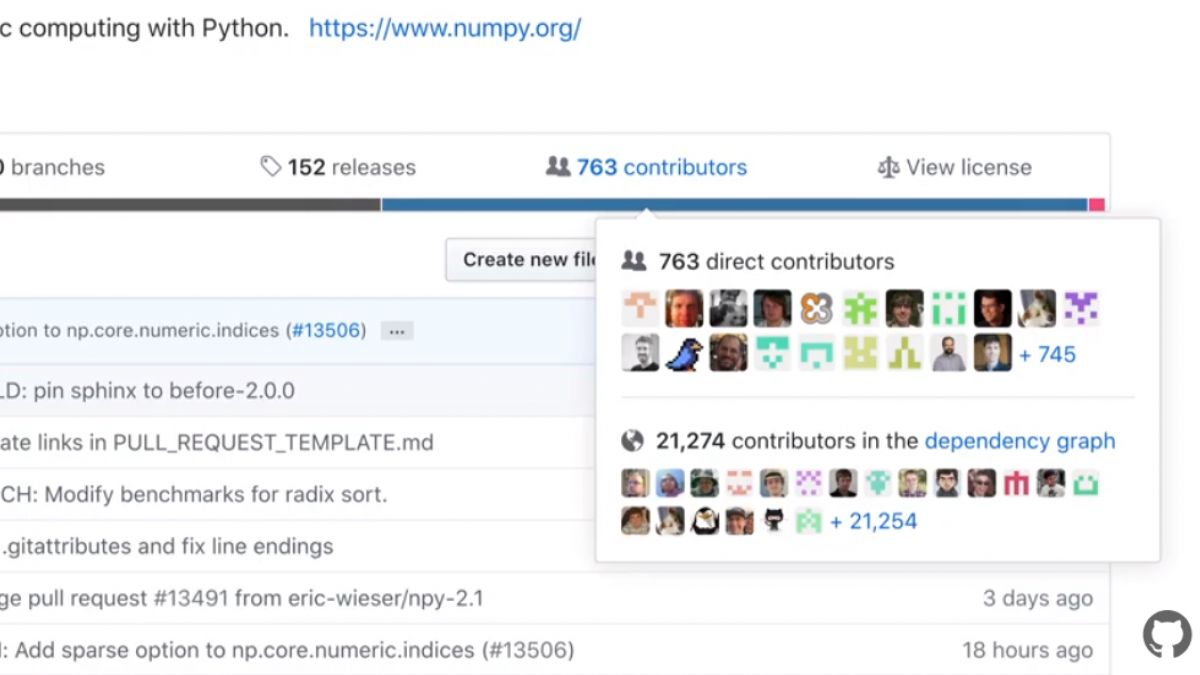Show the + 745 more contributors
Viewport: 1200px width, 675px height.
pos(1047,354)
